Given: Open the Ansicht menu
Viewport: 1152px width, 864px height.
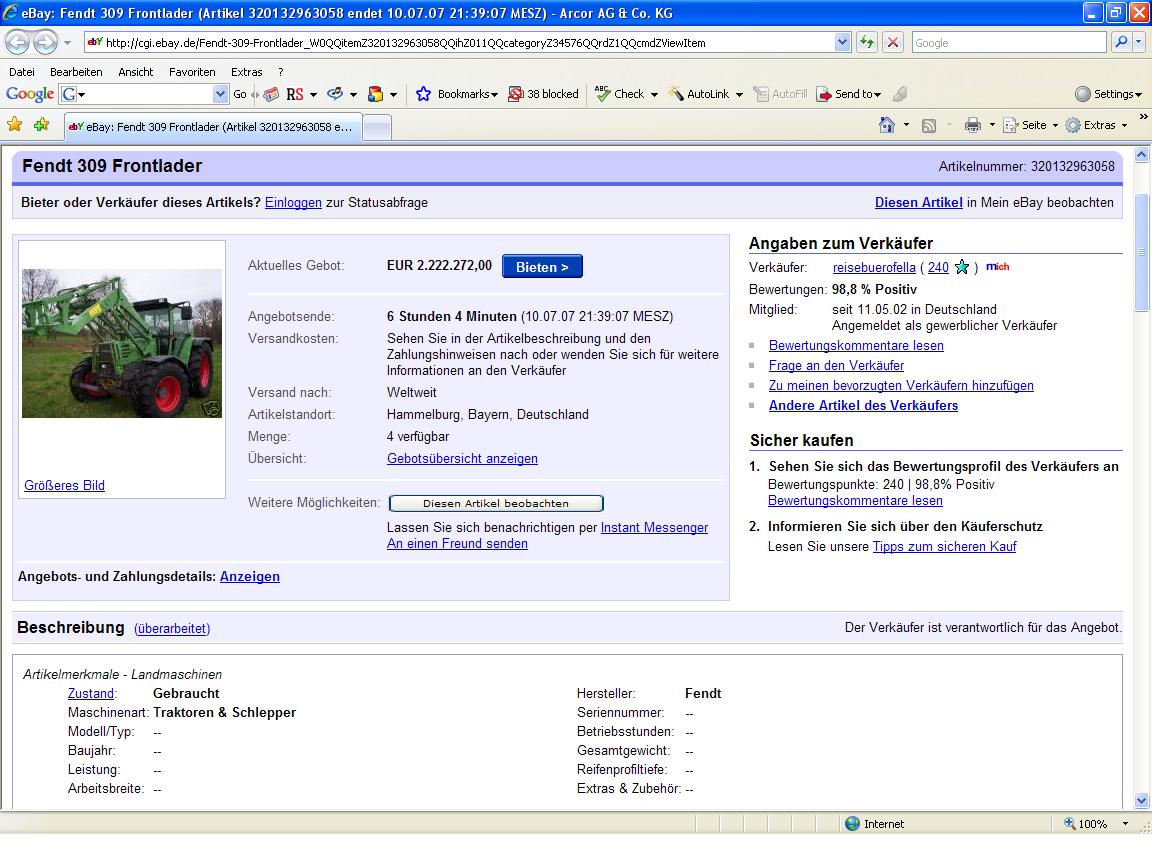Looking at the screenshot, I should 136,72.
